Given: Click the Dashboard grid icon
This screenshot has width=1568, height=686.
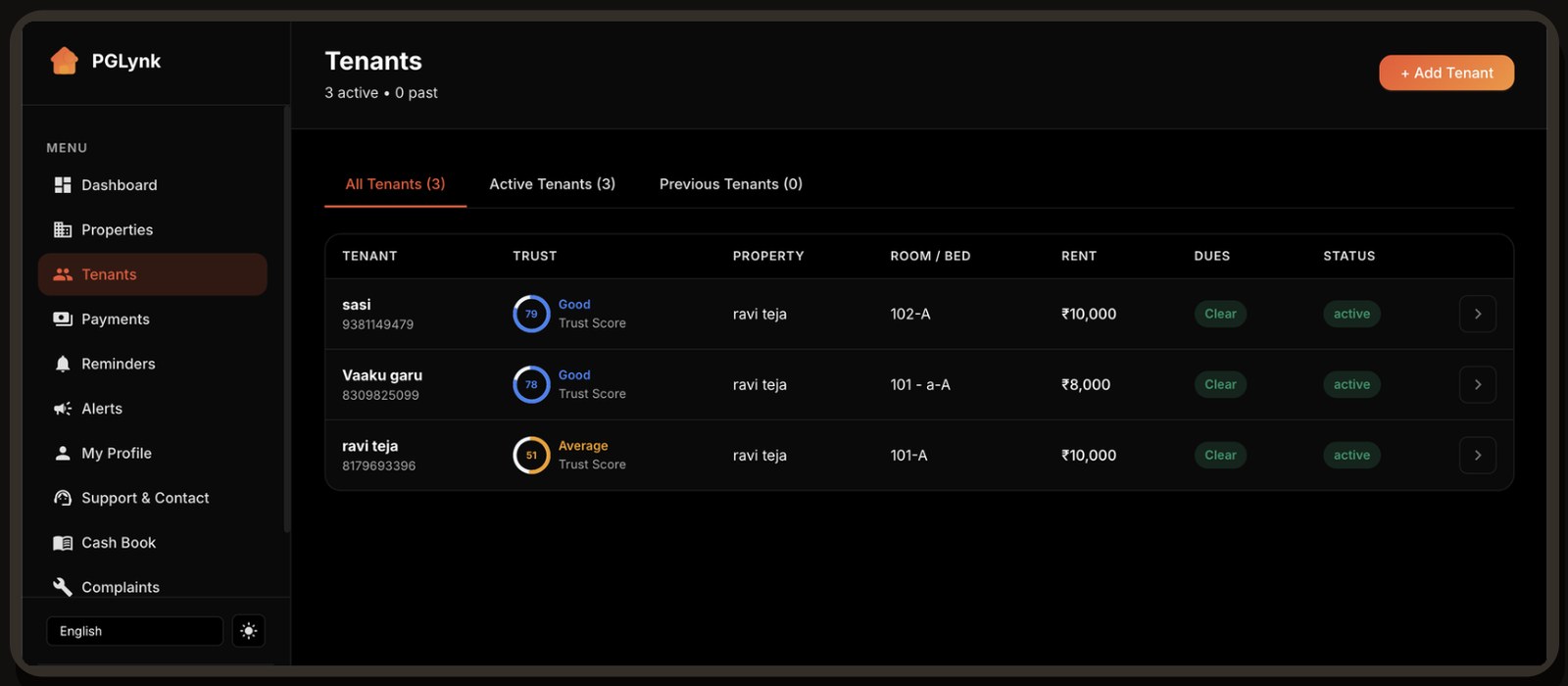Looking at the screenshot, I should pos(63,185).
